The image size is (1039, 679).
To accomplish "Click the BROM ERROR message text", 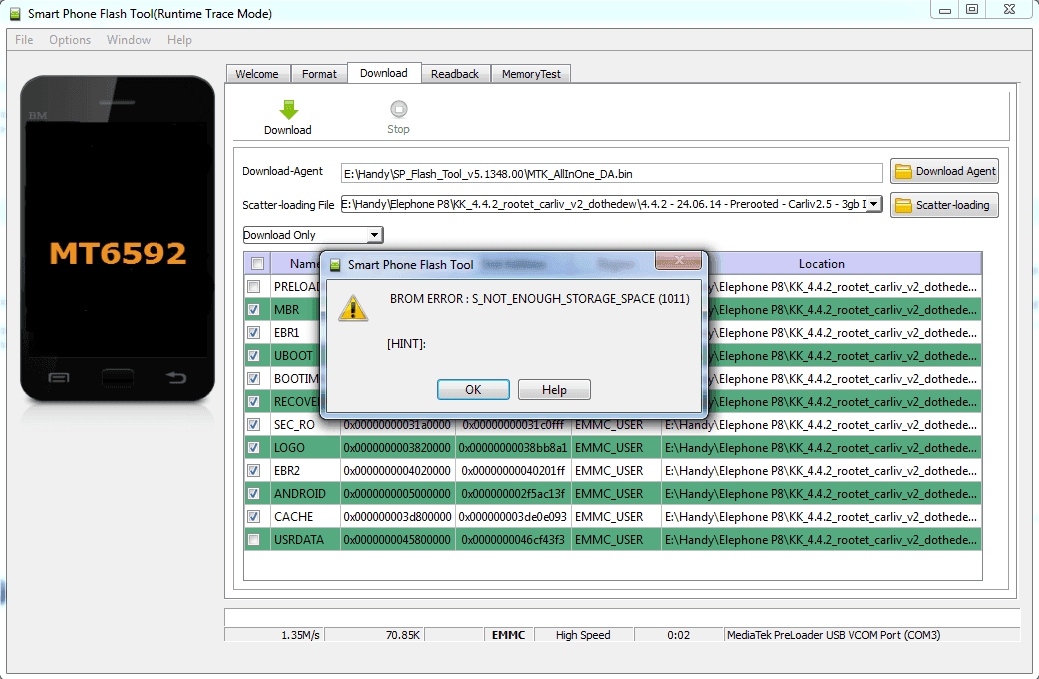I will point(539,299).
